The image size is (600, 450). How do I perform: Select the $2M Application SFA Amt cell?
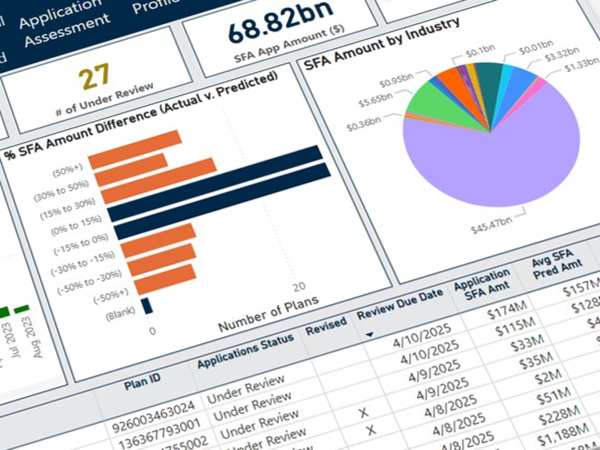coord(548,378)
